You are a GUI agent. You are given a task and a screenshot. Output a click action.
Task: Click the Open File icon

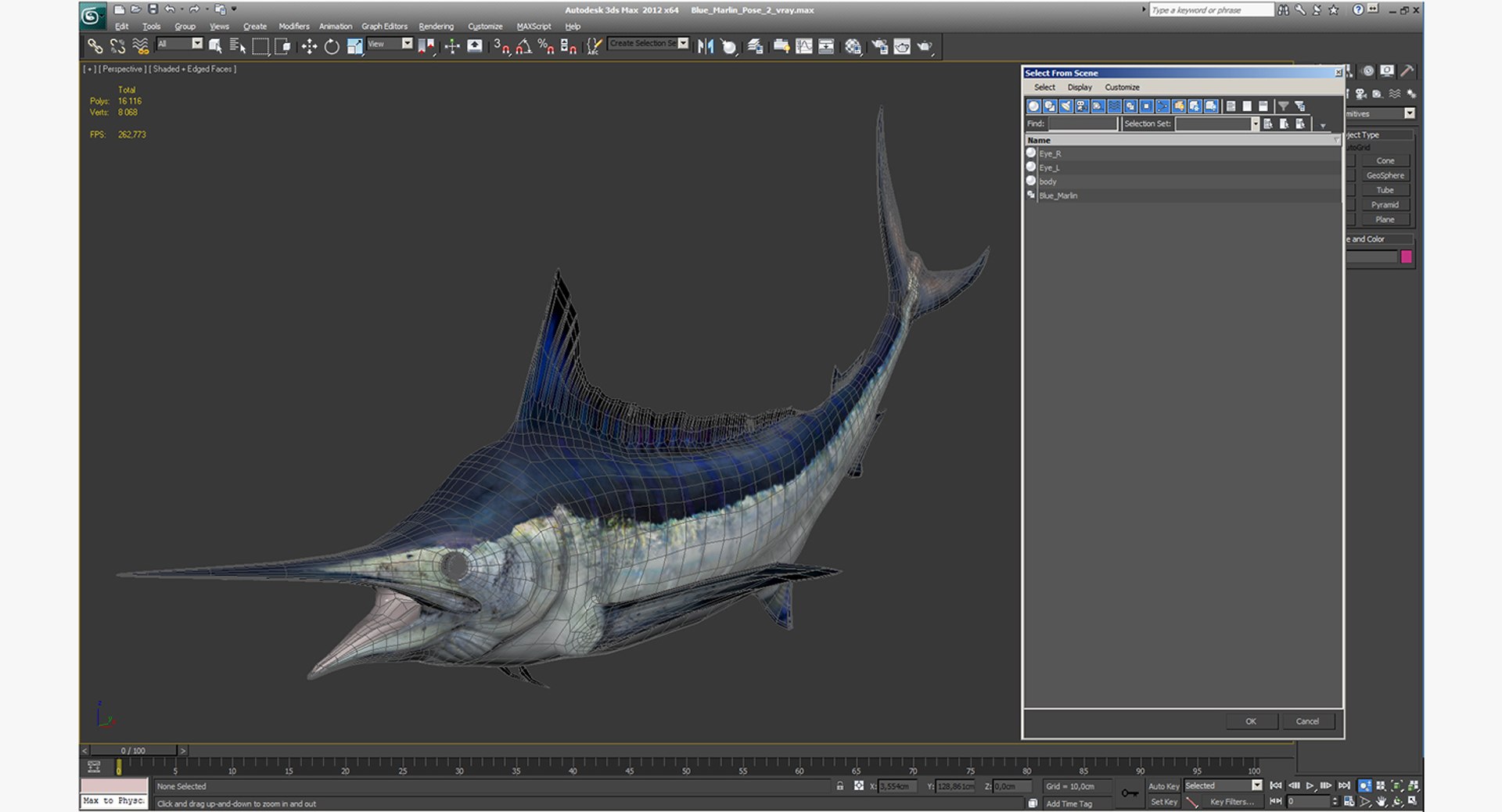(136, 9)
